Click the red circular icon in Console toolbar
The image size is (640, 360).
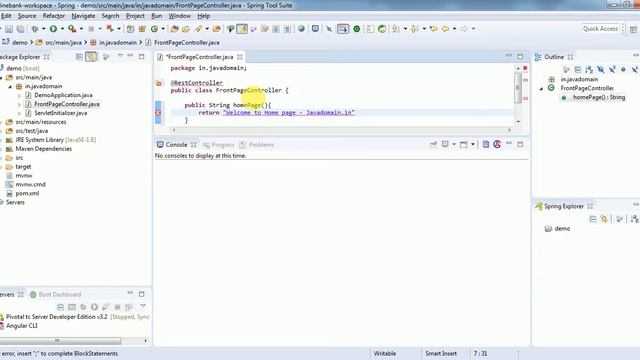click(x=497, y=144)
